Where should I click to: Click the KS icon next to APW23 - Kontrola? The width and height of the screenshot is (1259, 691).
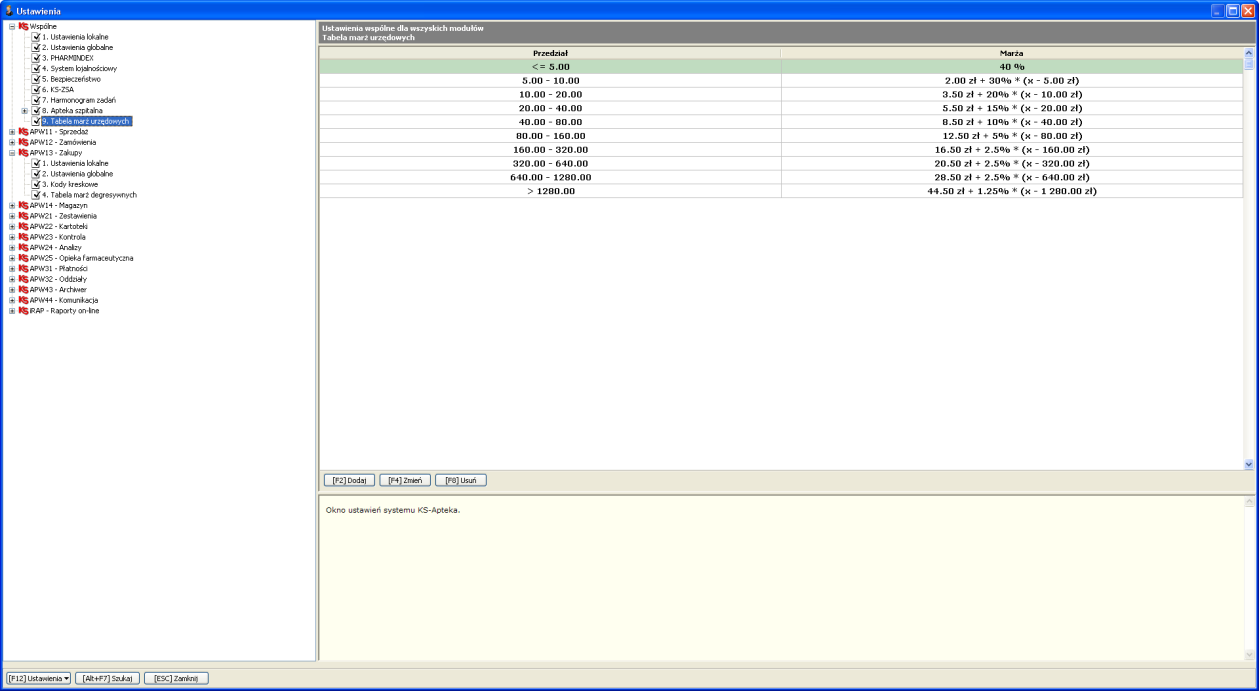click(23, 237)
